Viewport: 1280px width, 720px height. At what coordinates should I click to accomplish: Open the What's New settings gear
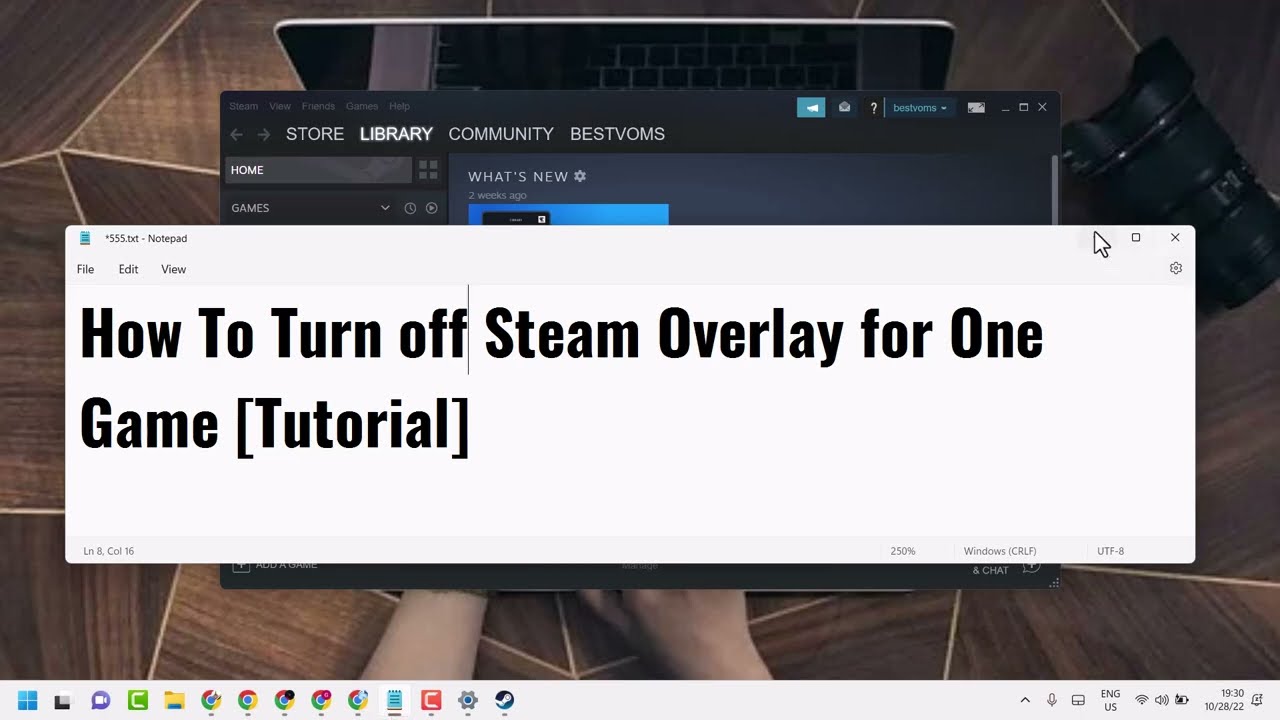click(580, 176)
